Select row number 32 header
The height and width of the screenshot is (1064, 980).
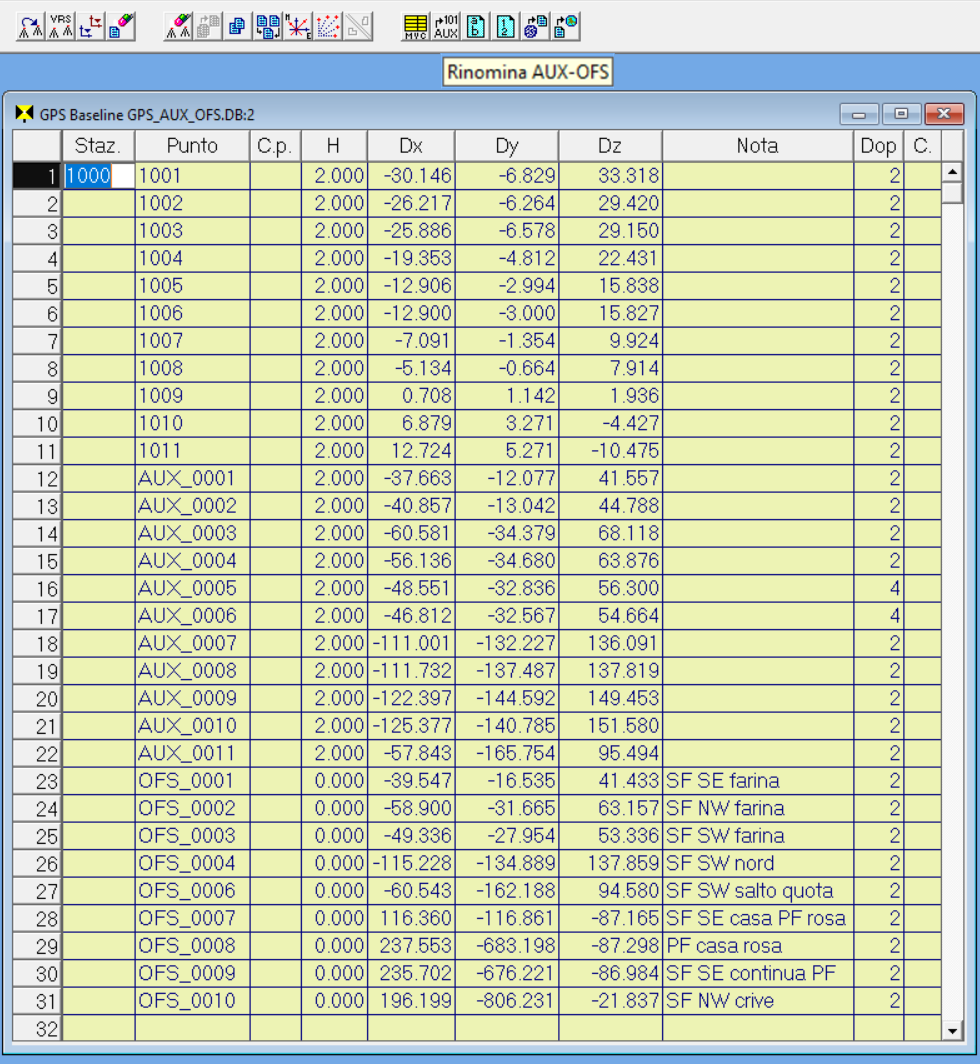pos(37,1028)
